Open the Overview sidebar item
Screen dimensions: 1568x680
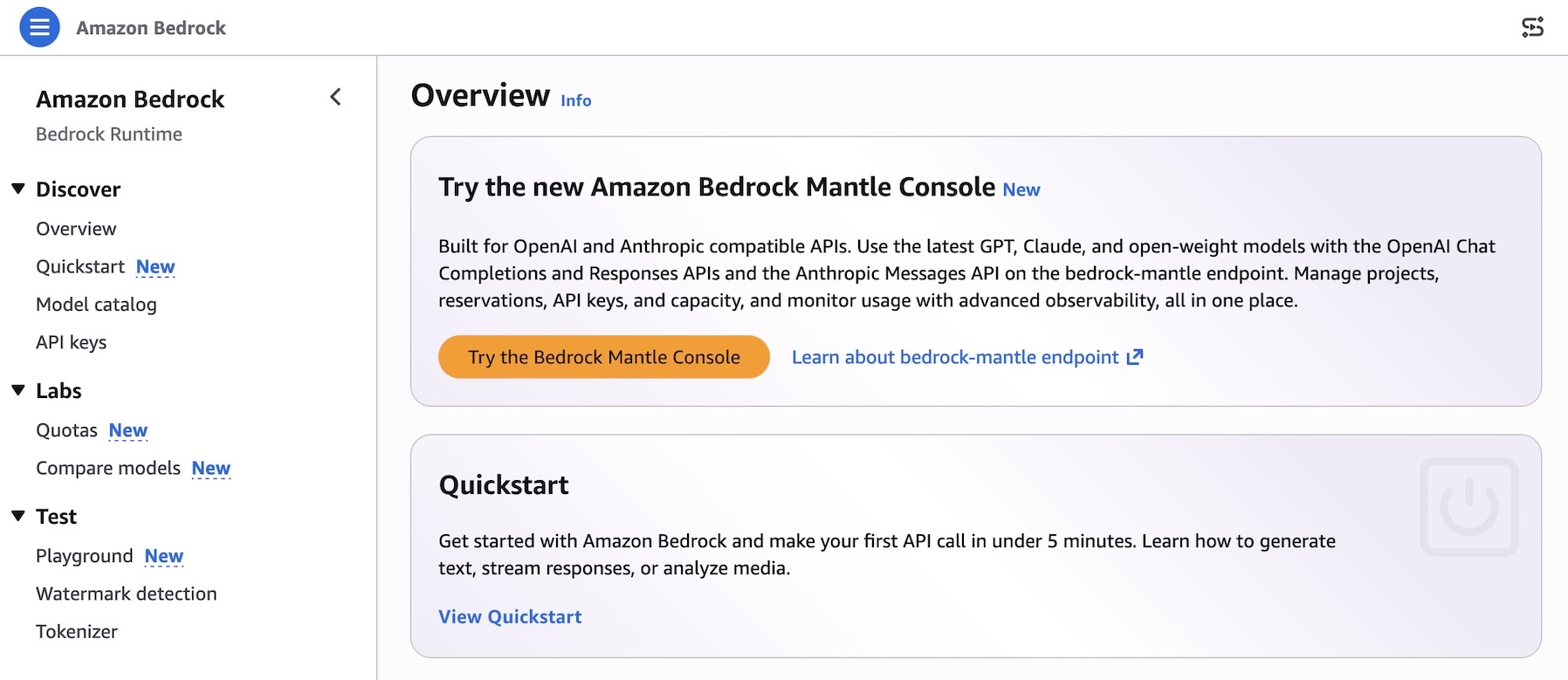click(76, 229)
